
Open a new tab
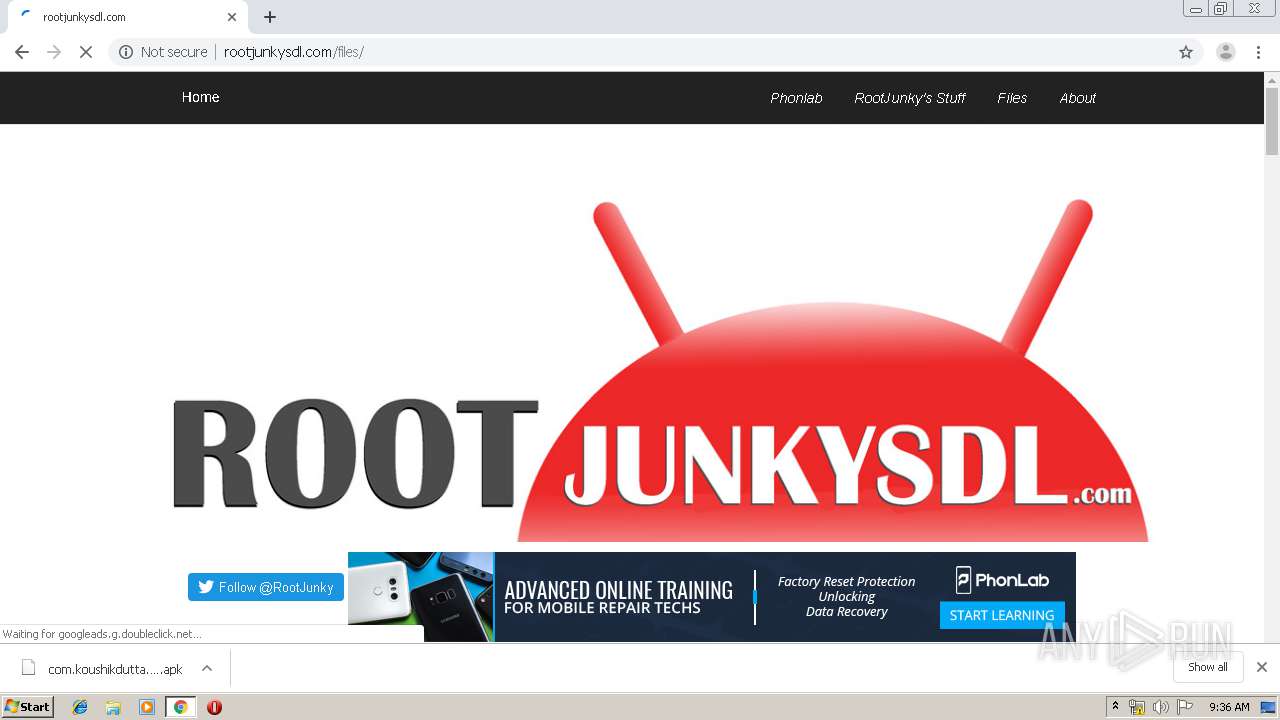tap(270, 17)
